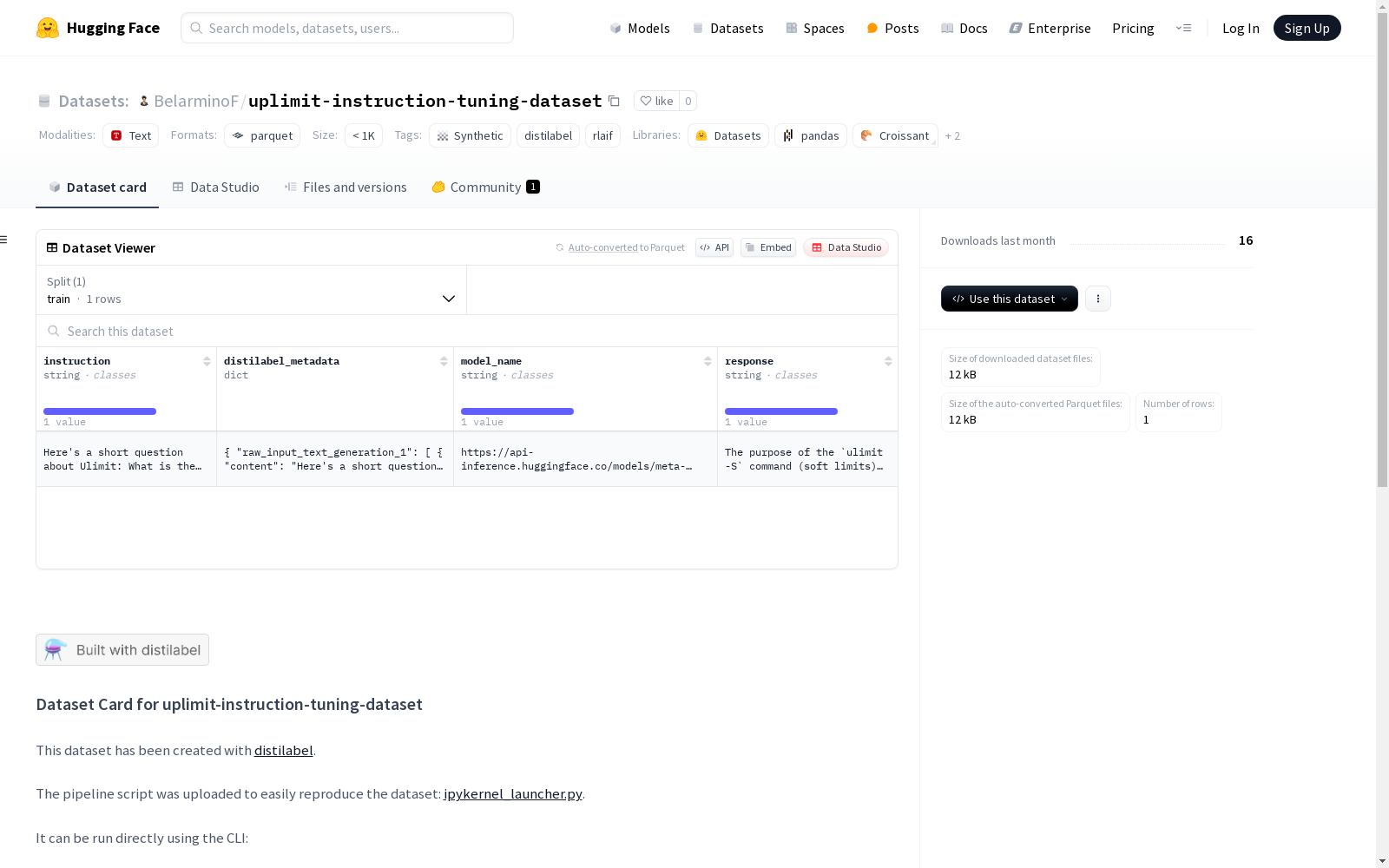The image size is (1389, 868).
Task: Open the navigation more-options menu icon
Action: pos(1183,28)
